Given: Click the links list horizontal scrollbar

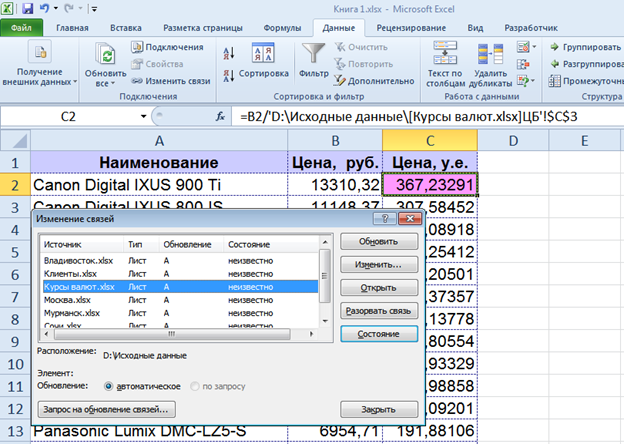Looking at the screenshot, I should pyautogui.click(x=170, y=334).
